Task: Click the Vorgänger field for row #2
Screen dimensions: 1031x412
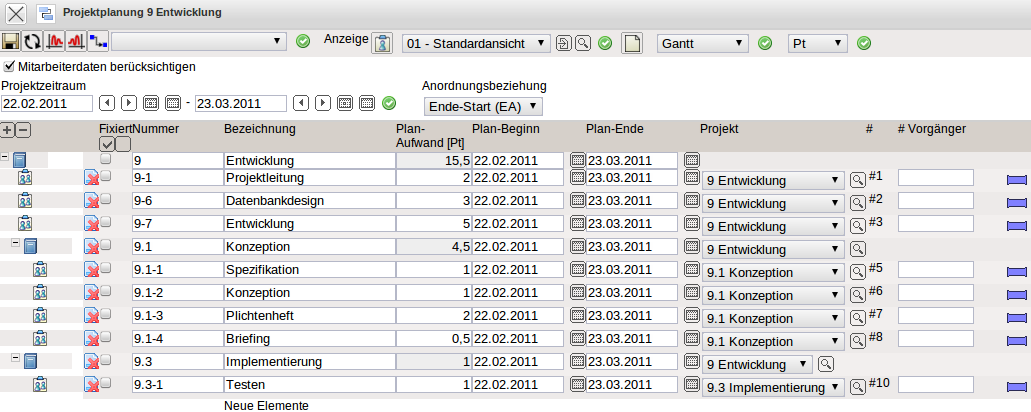Action: click(936, 200)
